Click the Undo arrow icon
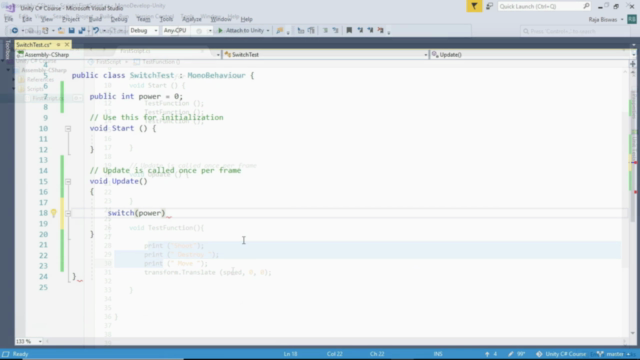 point(96,31)
